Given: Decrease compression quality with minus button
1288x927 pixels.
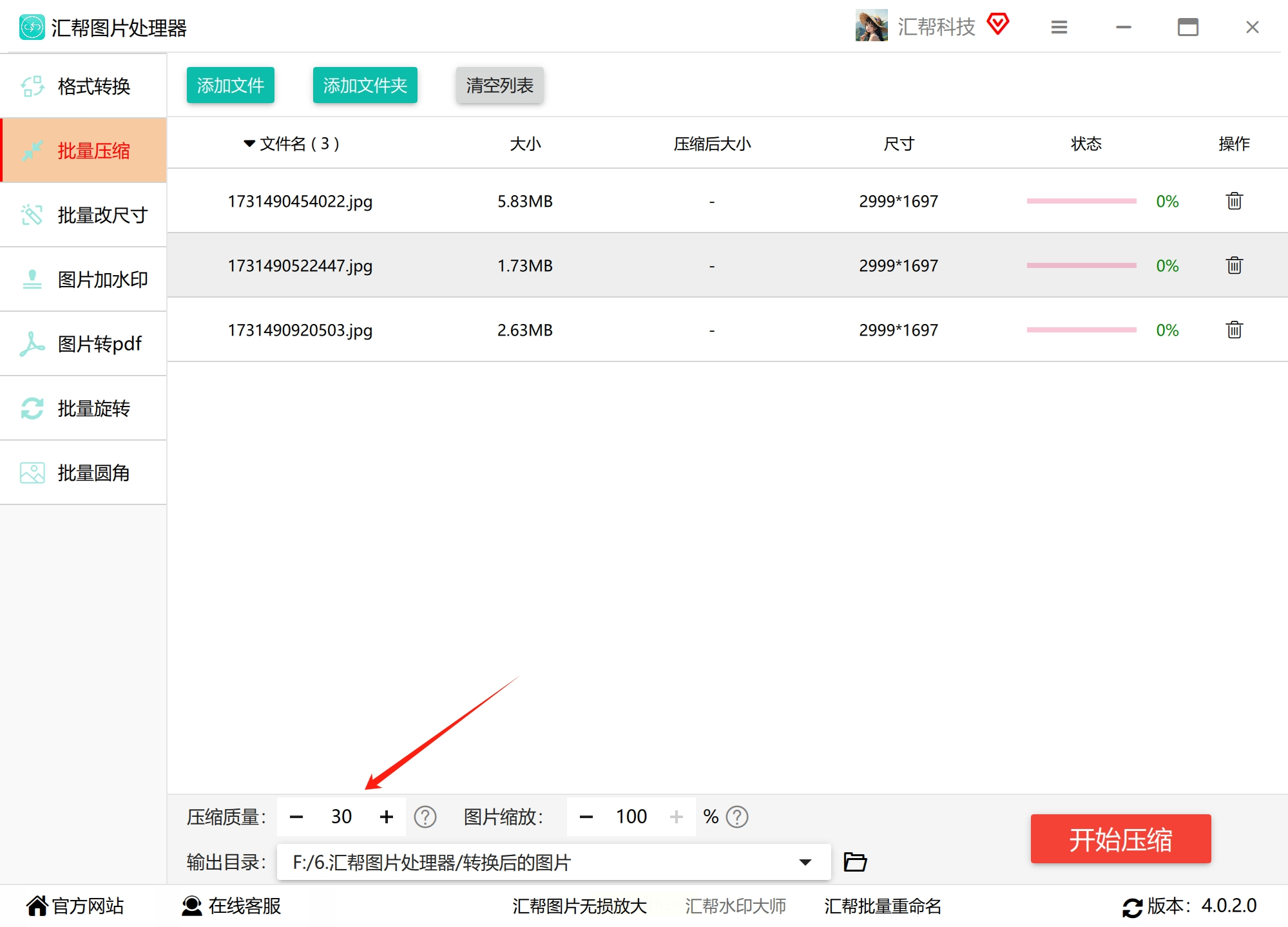Looking at the screenshot, I should coord(296,817).
